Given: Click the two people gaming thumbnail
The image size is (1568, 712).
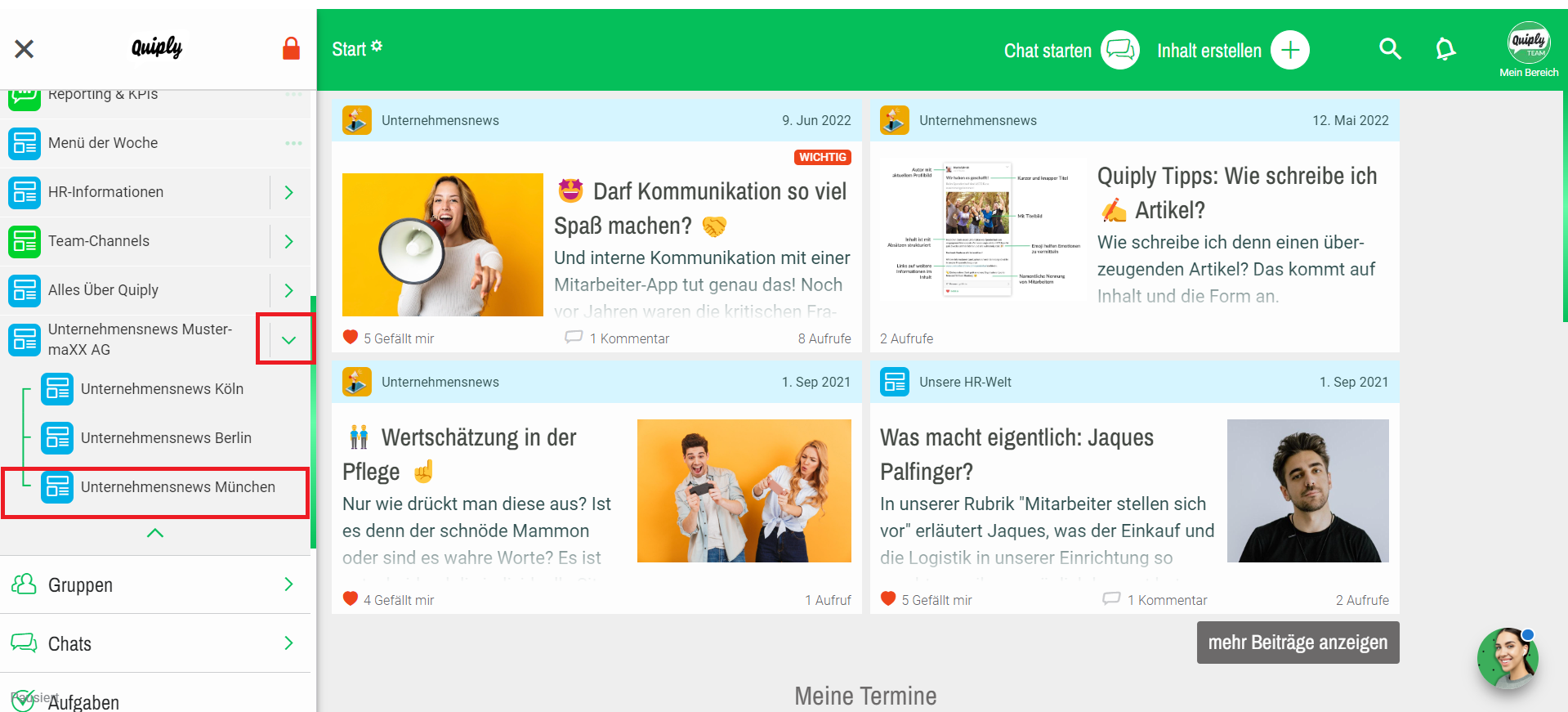Looking at the screenshot, I should click(744, 490).
